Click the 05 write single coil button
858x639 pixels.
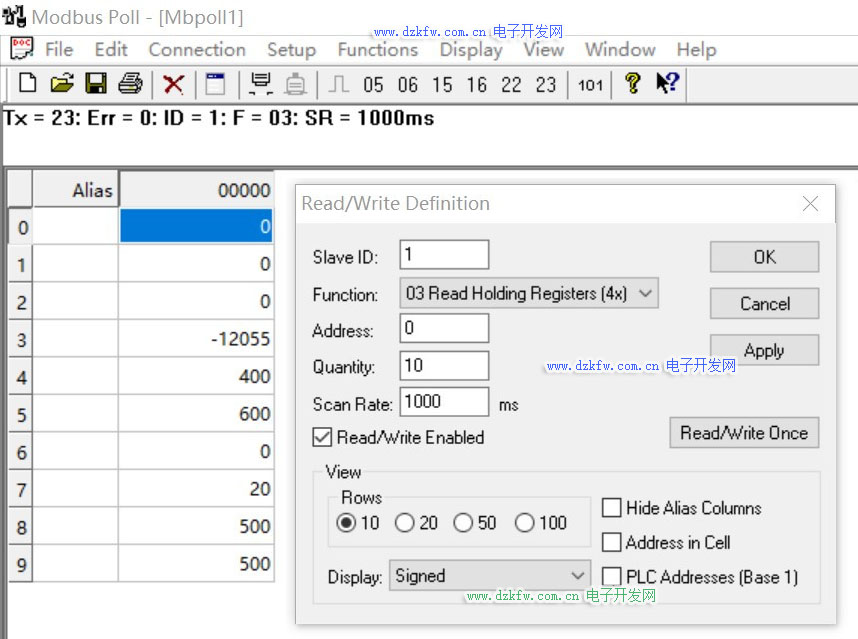(x=373, y=85)
